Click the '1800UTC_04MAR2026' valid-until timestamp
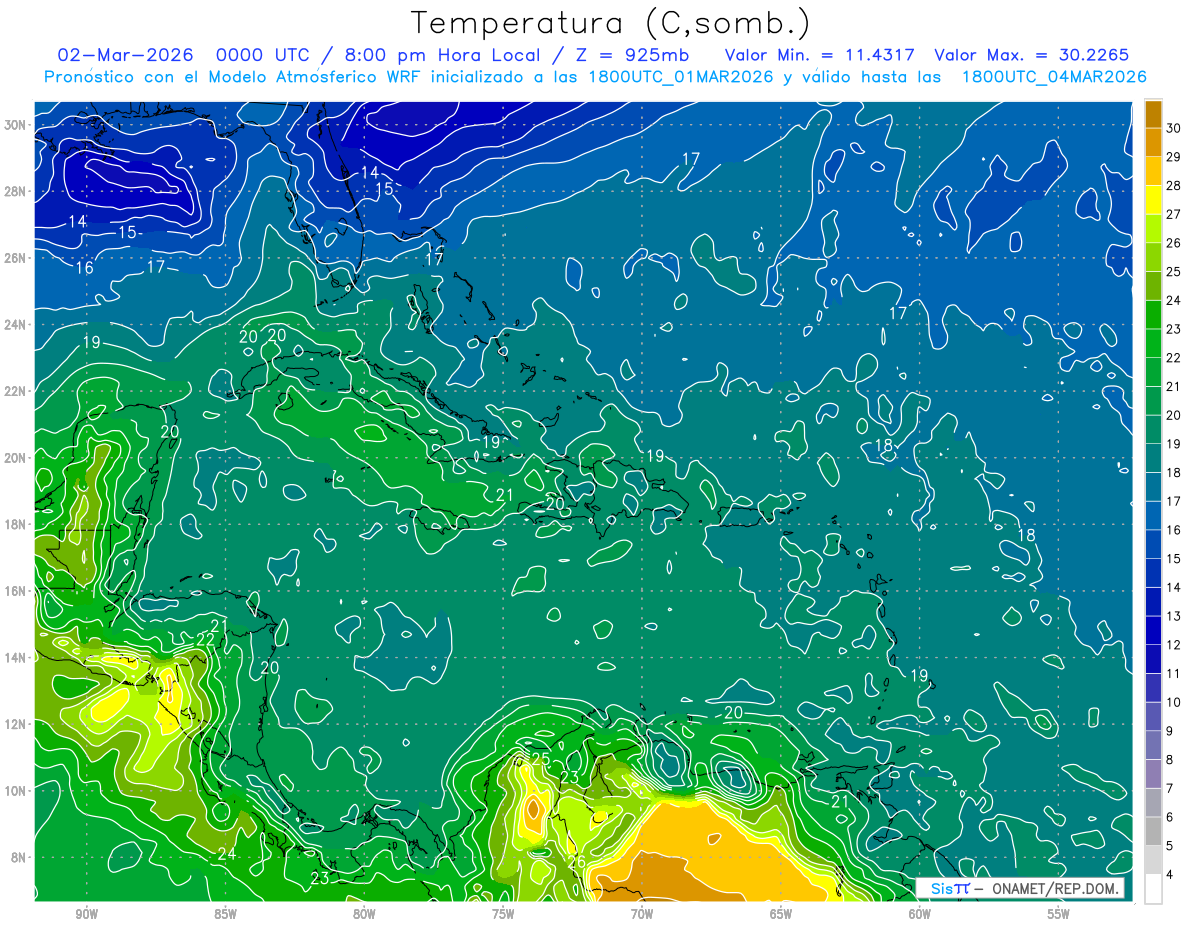Viewport: 1200px width, 927px height. click(x=1053, y=77)
